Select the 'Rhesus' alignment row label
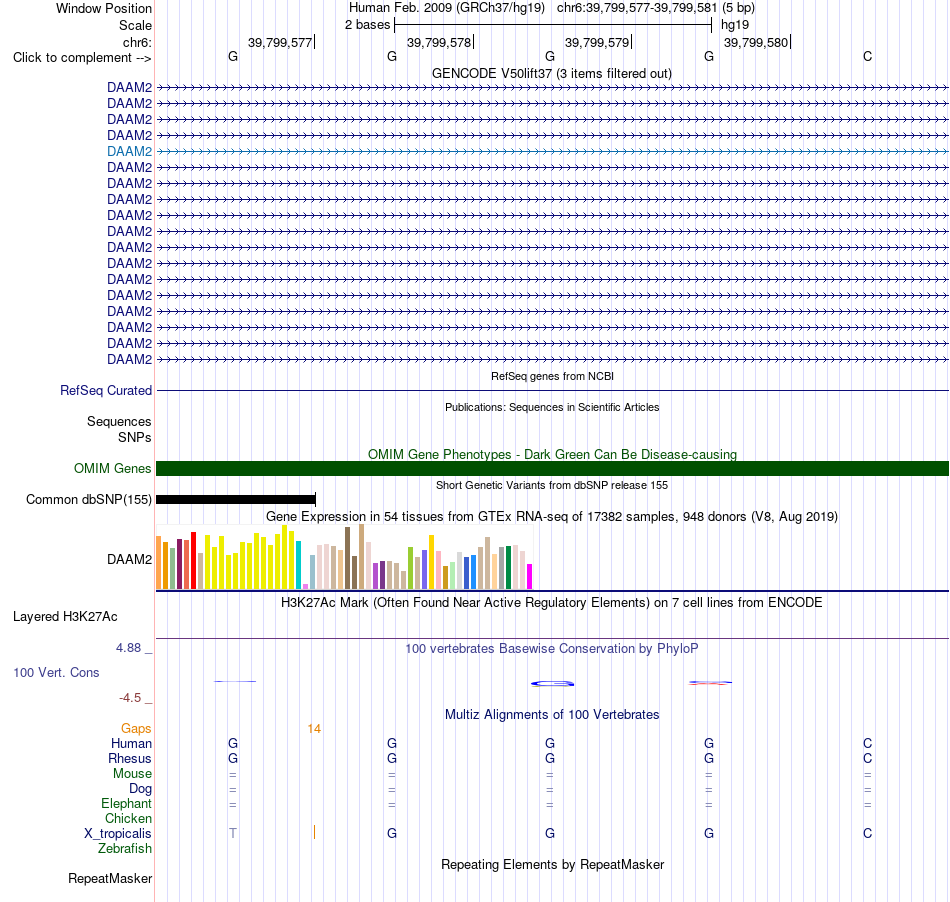This screenshot has height=902, width=950. click(x=130, y=758)
